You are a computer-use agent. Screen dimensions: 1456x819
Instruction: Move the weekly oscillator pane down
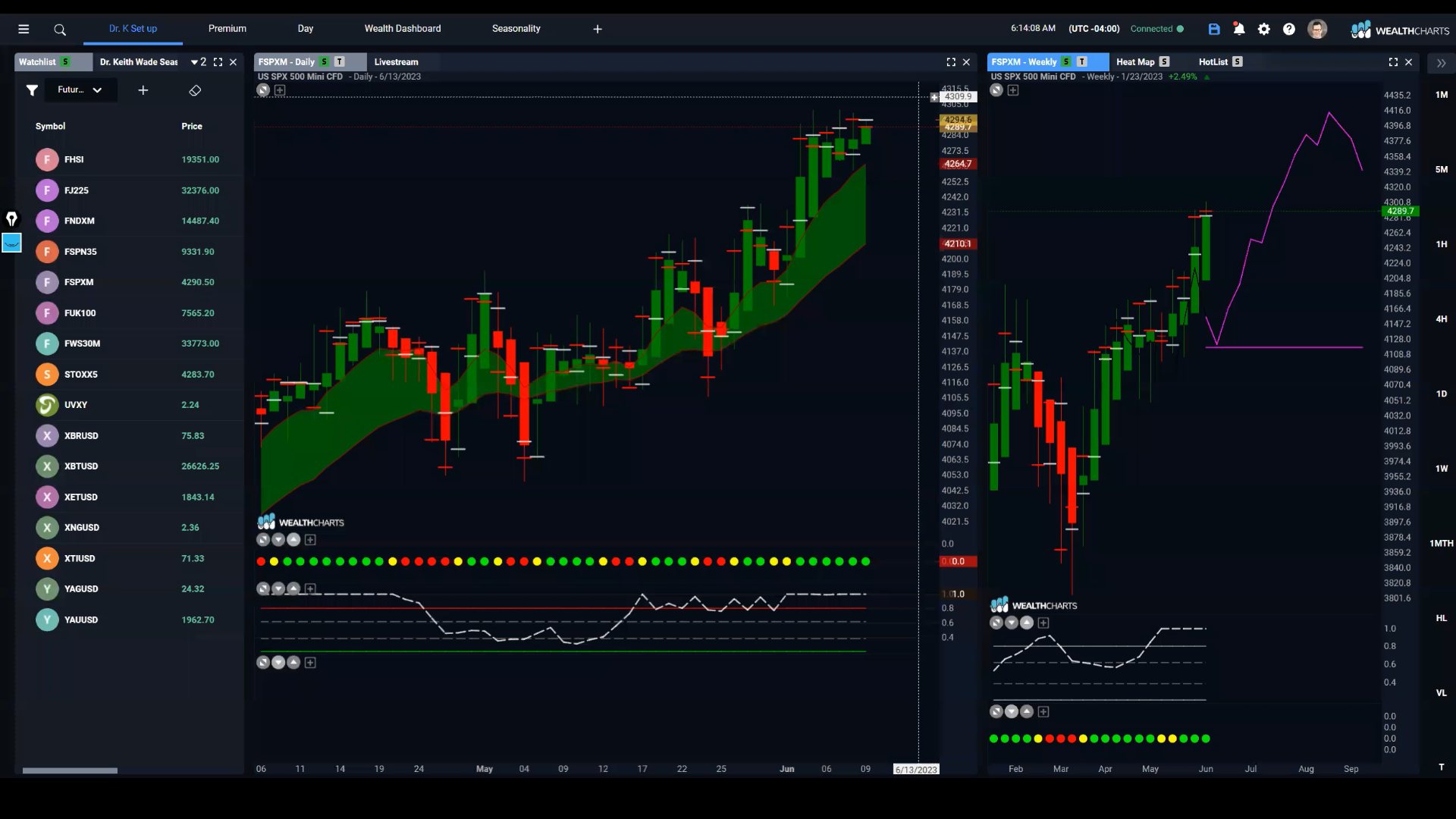tap(1012, 623)
